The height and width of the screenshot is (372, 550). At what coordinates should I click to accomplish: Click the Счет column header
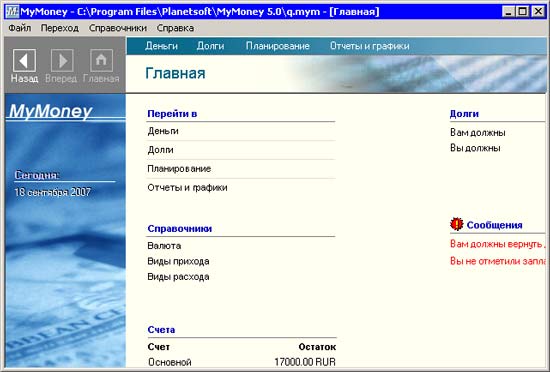(159, 347)
